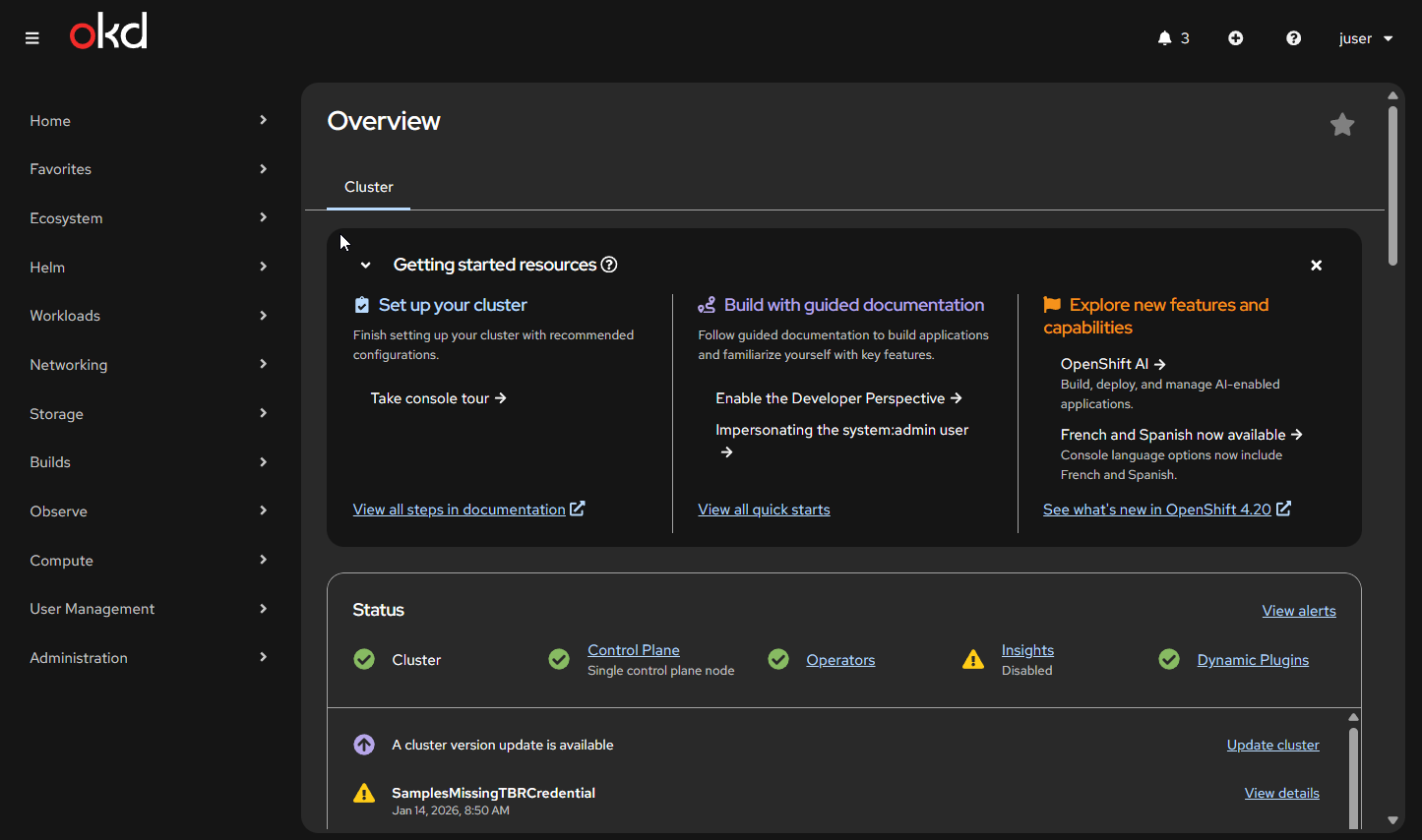Select the Cluster tab
Viewport: 1422px width, 840px height.
coord(368,187)
